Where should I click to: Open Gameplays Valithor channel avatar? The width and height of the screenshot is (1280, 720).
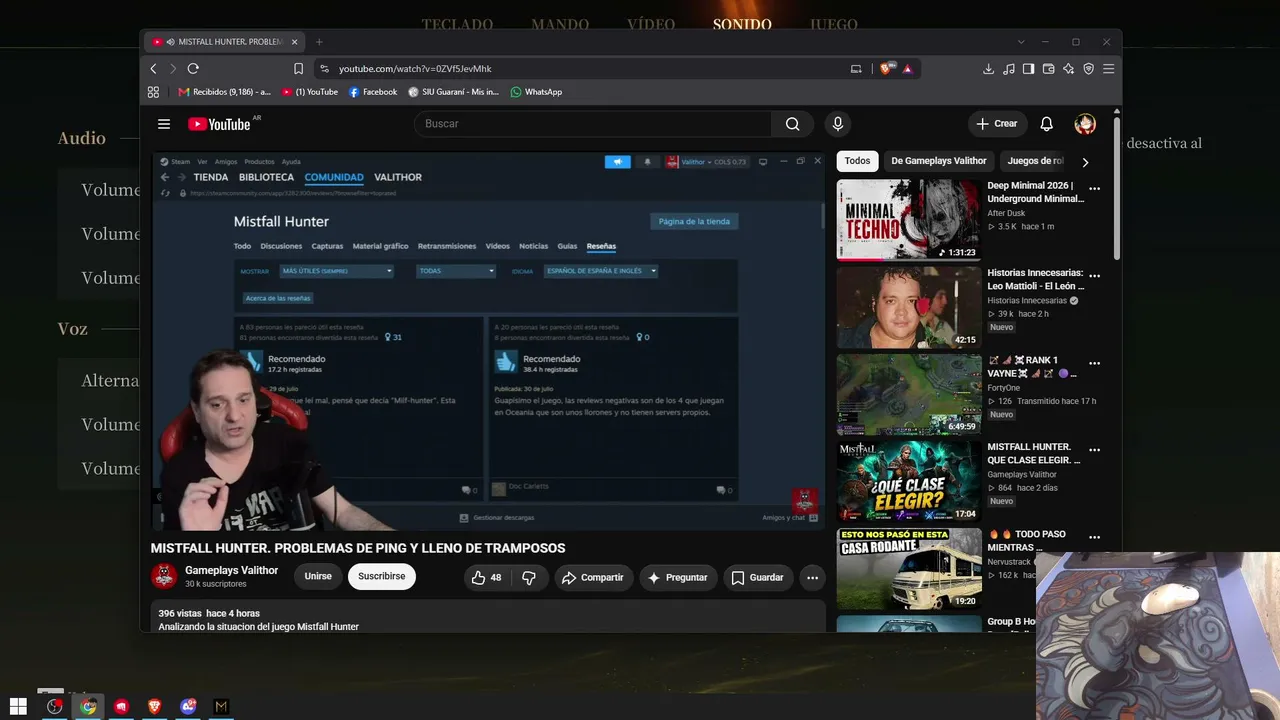[164, 576]
